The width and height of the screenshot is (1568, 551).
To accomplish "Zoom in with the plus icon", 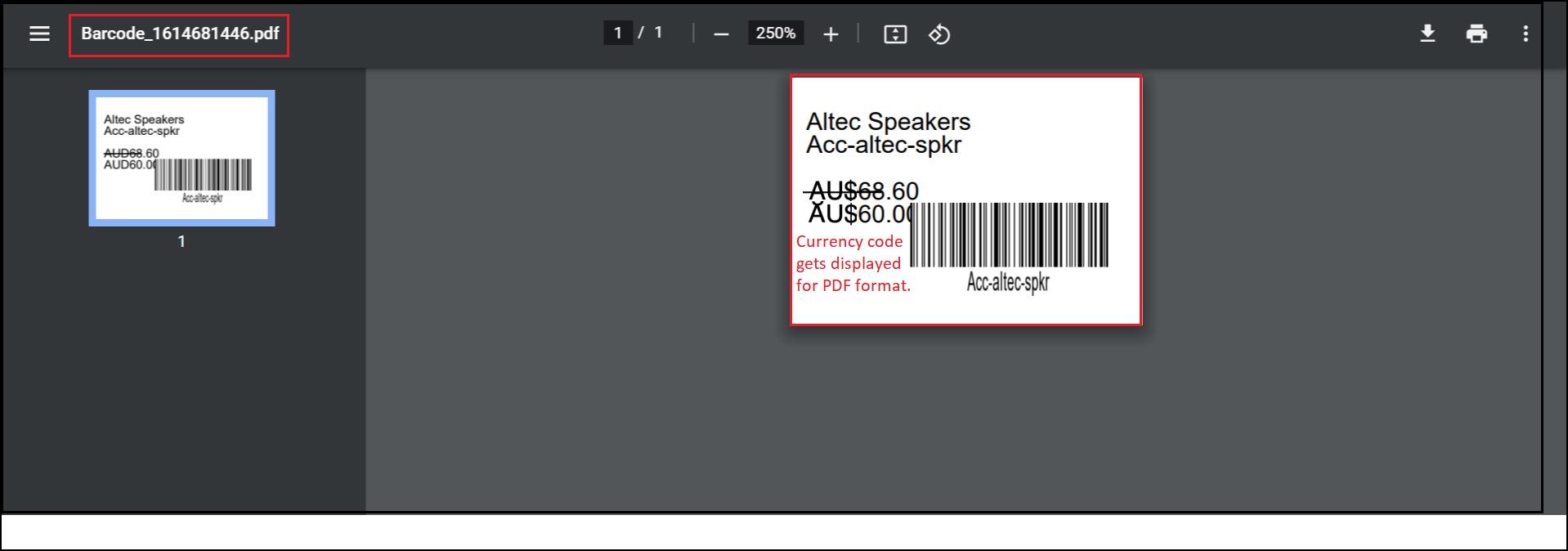I will (831, 34).
